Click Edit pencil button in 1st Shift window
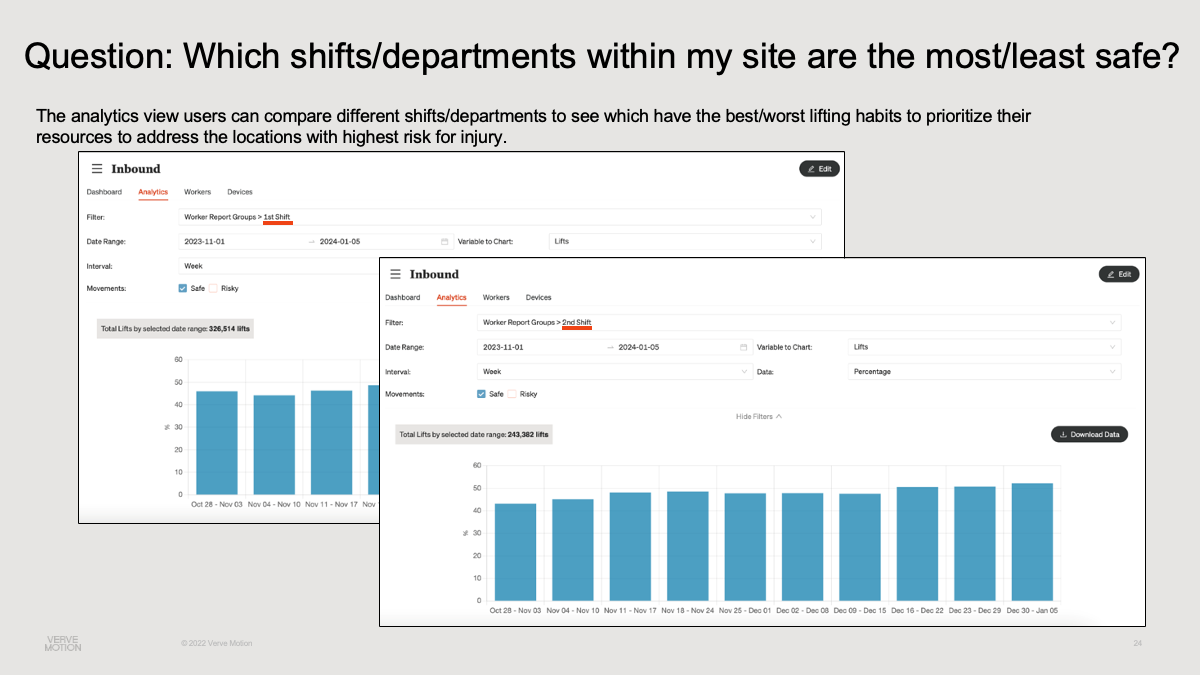This screenshot has height=675, width=1200. [819, 169]
